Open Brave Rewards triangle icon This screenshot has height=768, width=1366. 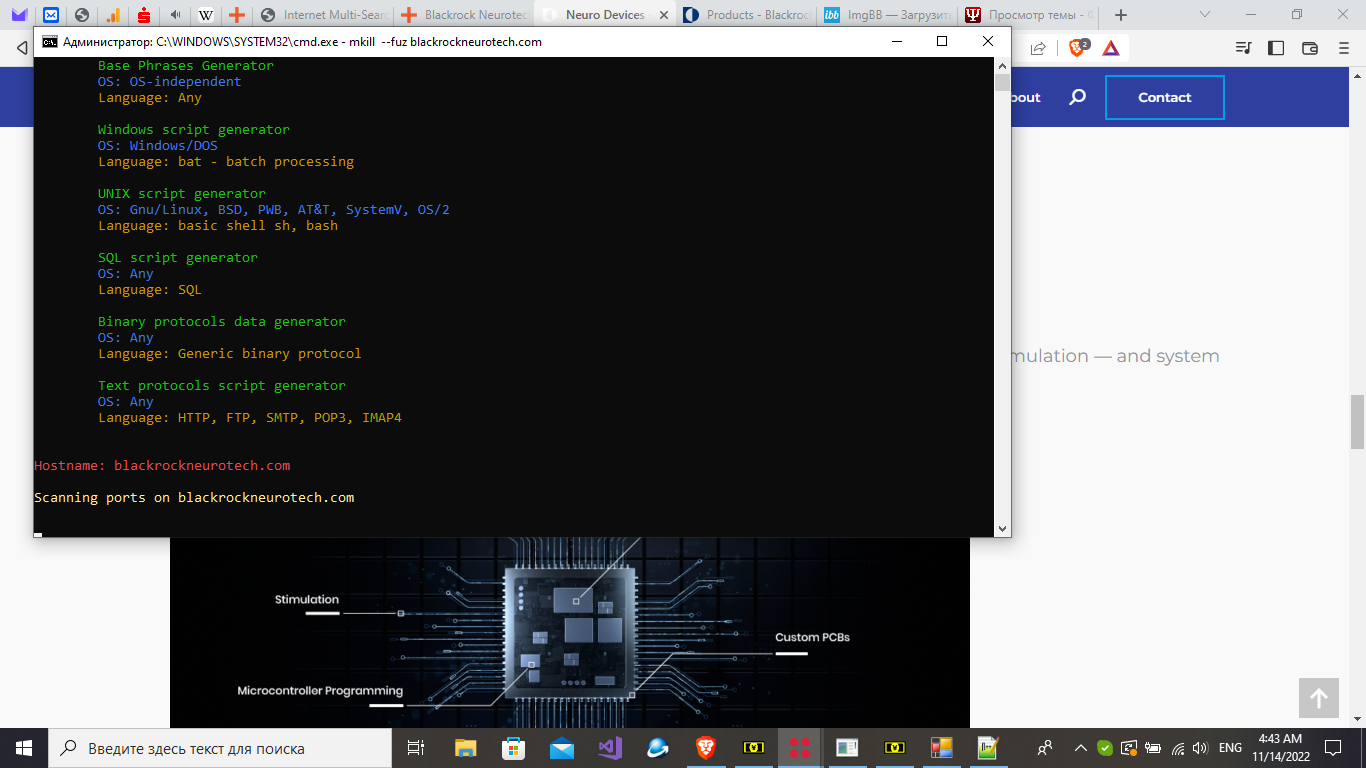click(1111, 48)
